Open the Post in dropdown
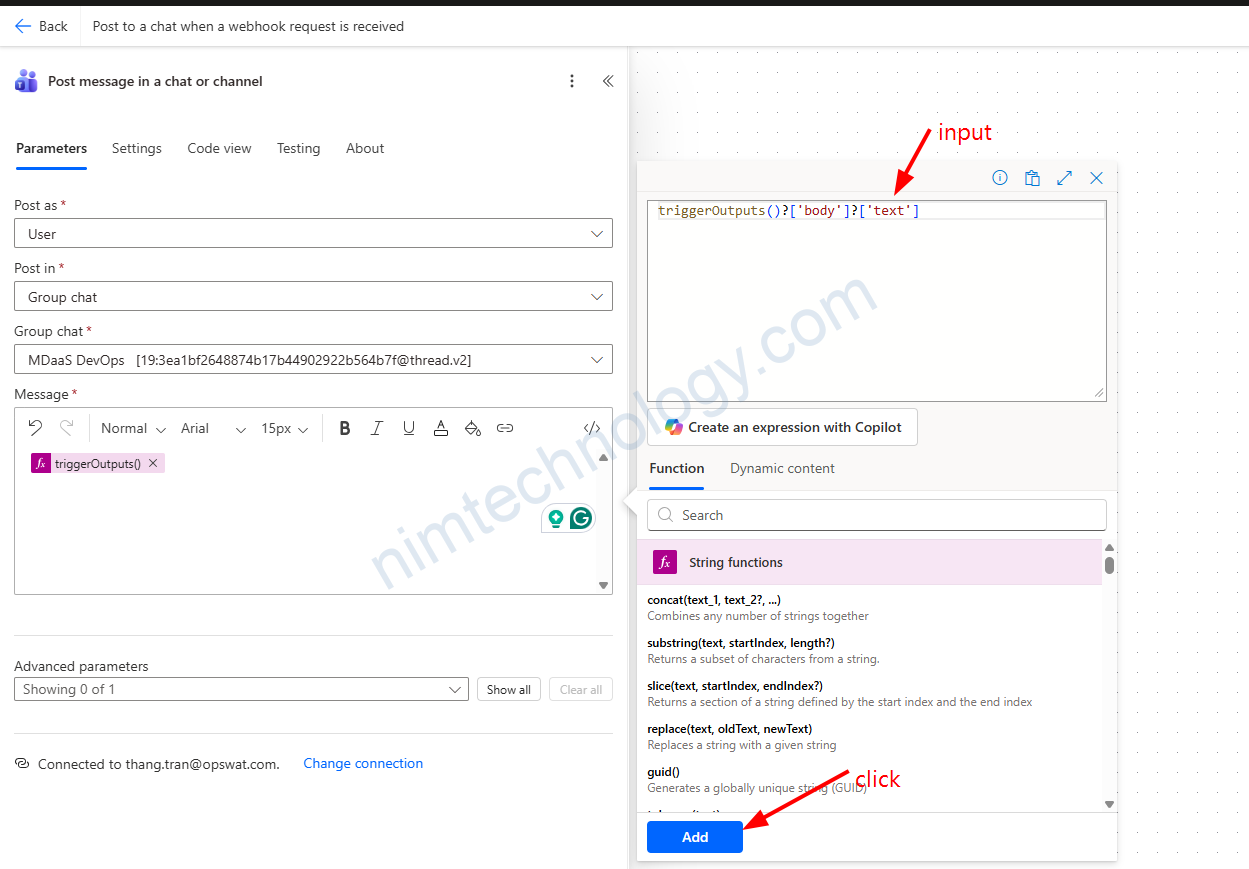 point(313,297)
